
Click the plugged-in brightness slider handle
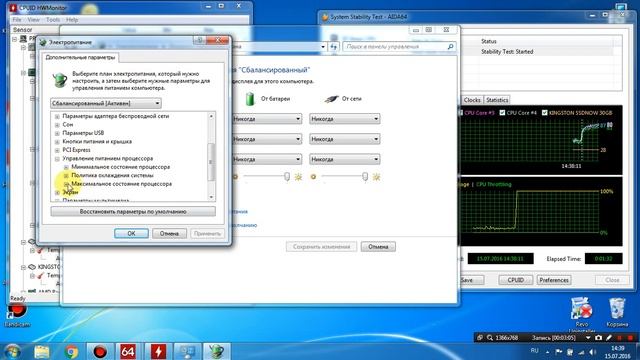[x=365, y=176]
